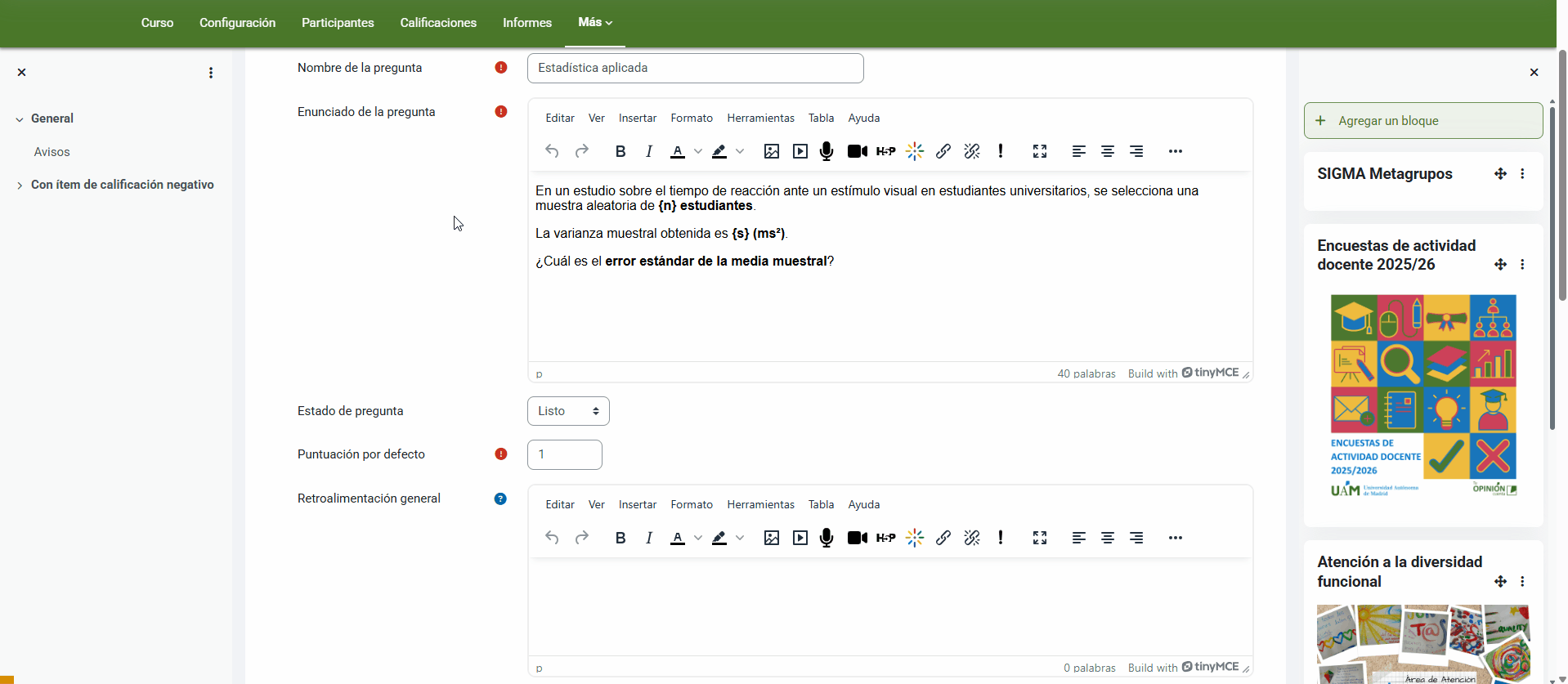Show more toolbar options in Enunciado editor
Image resolution: width=1568 pixels, height=684 pixels.
coord(1176,151)
